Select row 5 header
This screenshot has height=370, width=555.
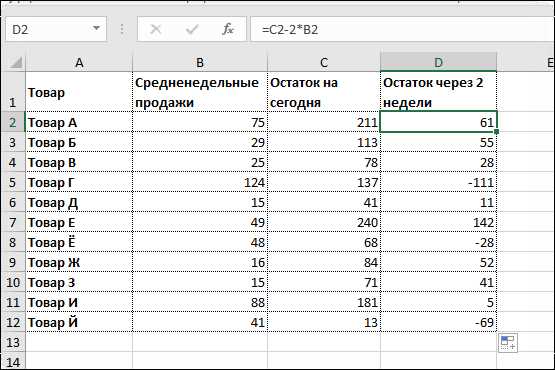(x=13, y=182)
